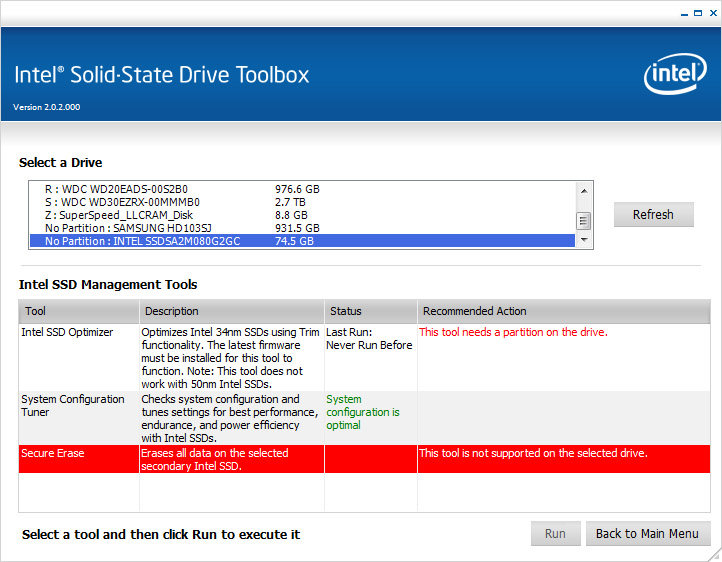Click the Status column header
Image resolution: width=722 pixels, height=562 pixels.
(371, 312)
